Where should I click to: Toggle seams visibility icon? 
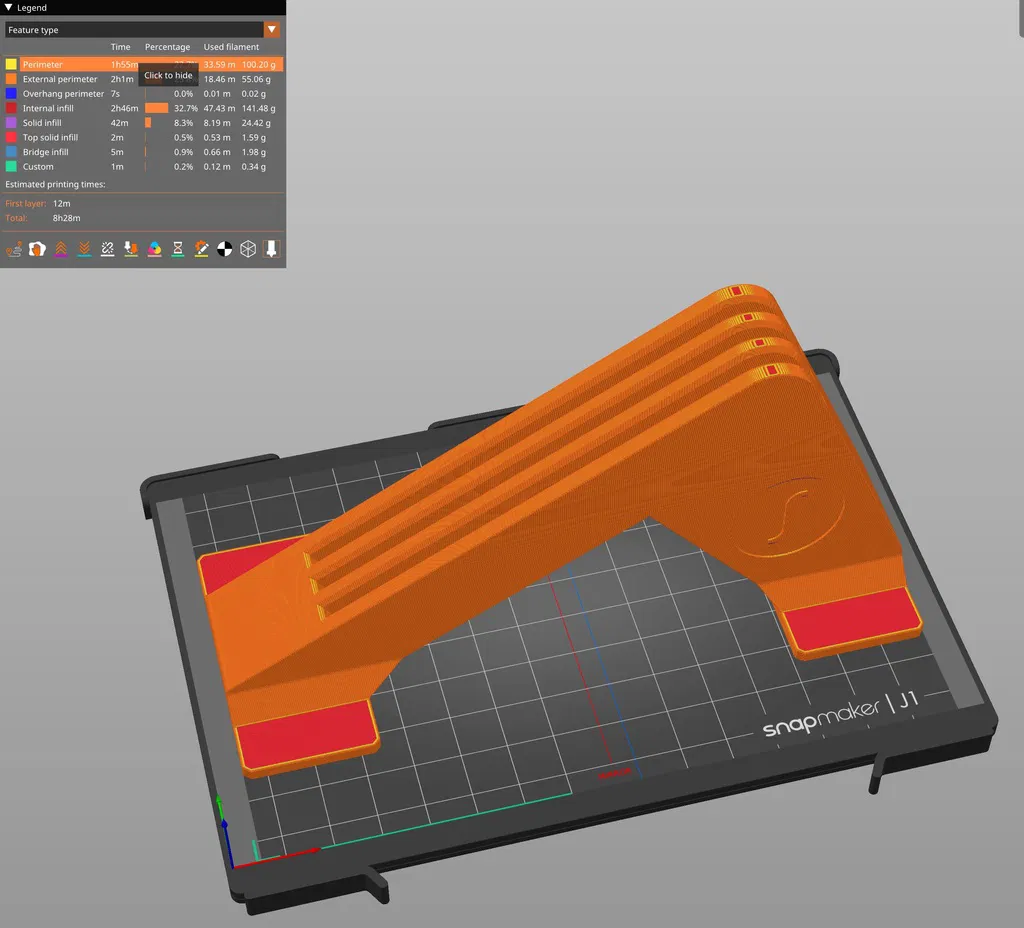coord(108,249)
